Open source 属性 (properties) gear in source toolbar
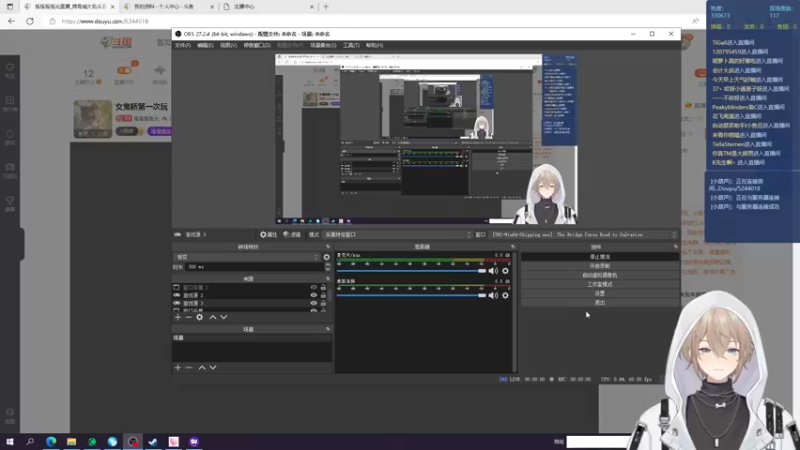The width and height of the screenshot is (800, 450). click(x=268, y=235)
